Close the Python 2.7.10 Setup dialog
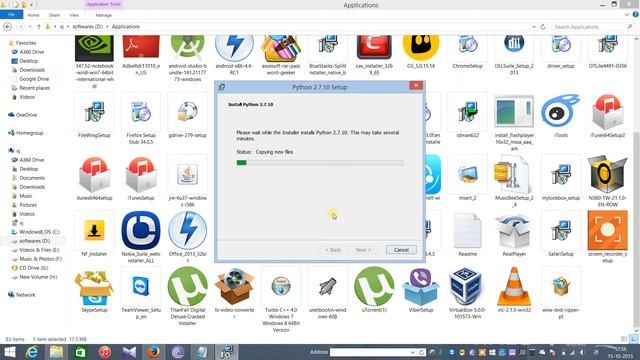640x360 pixels. [416, 85]
